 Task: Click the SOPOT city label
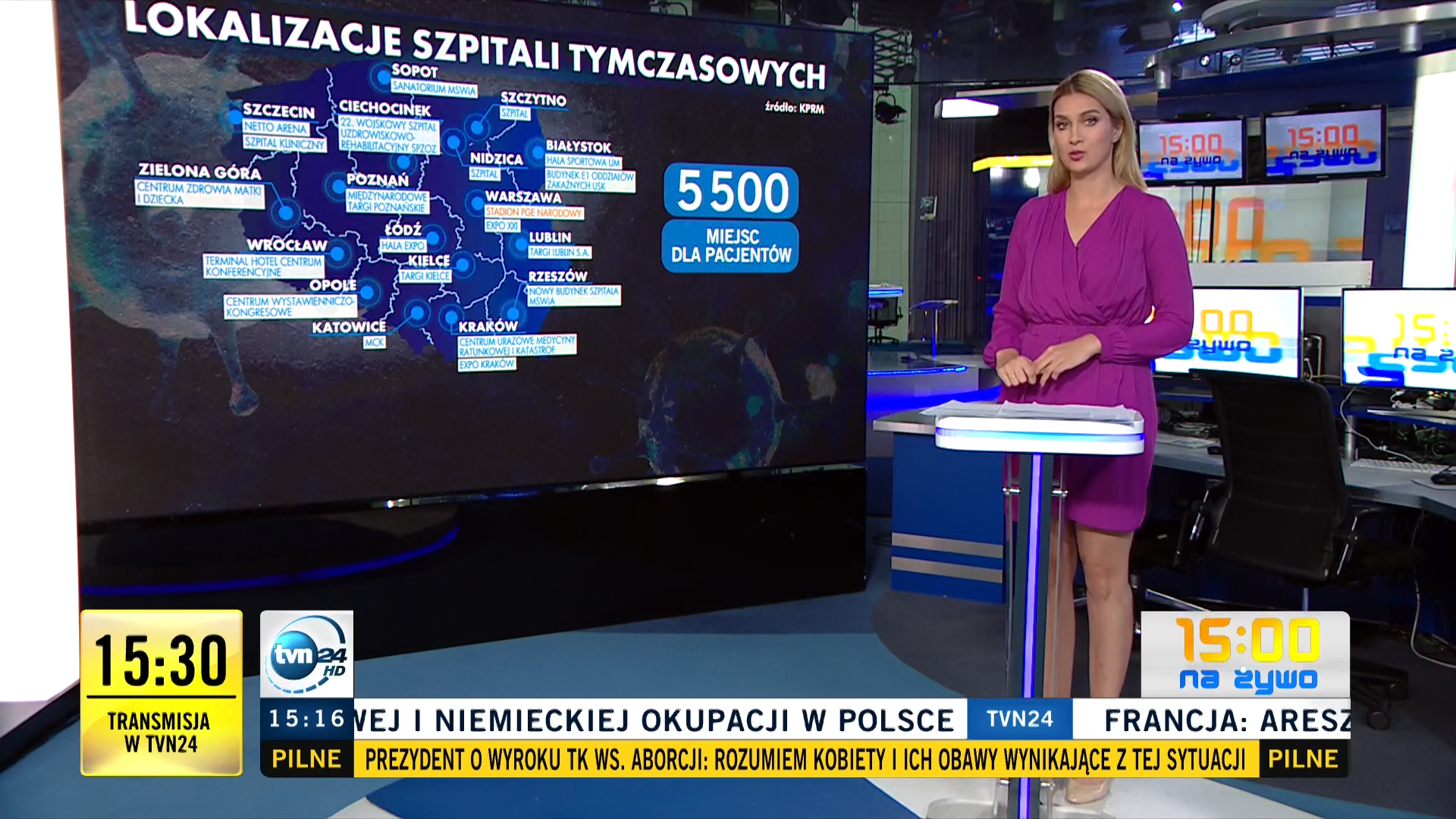click(414, 71)
